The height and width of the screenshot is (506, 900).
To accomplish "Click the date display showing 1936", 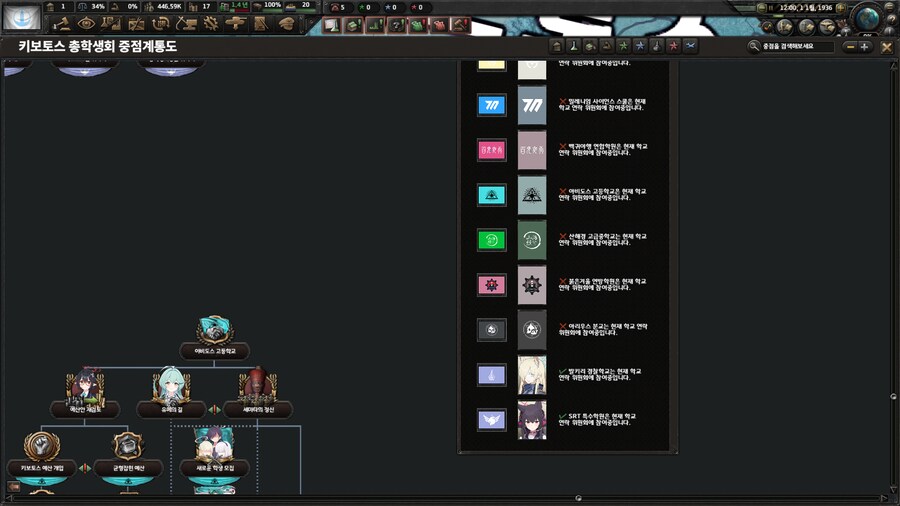I will 805,7.
